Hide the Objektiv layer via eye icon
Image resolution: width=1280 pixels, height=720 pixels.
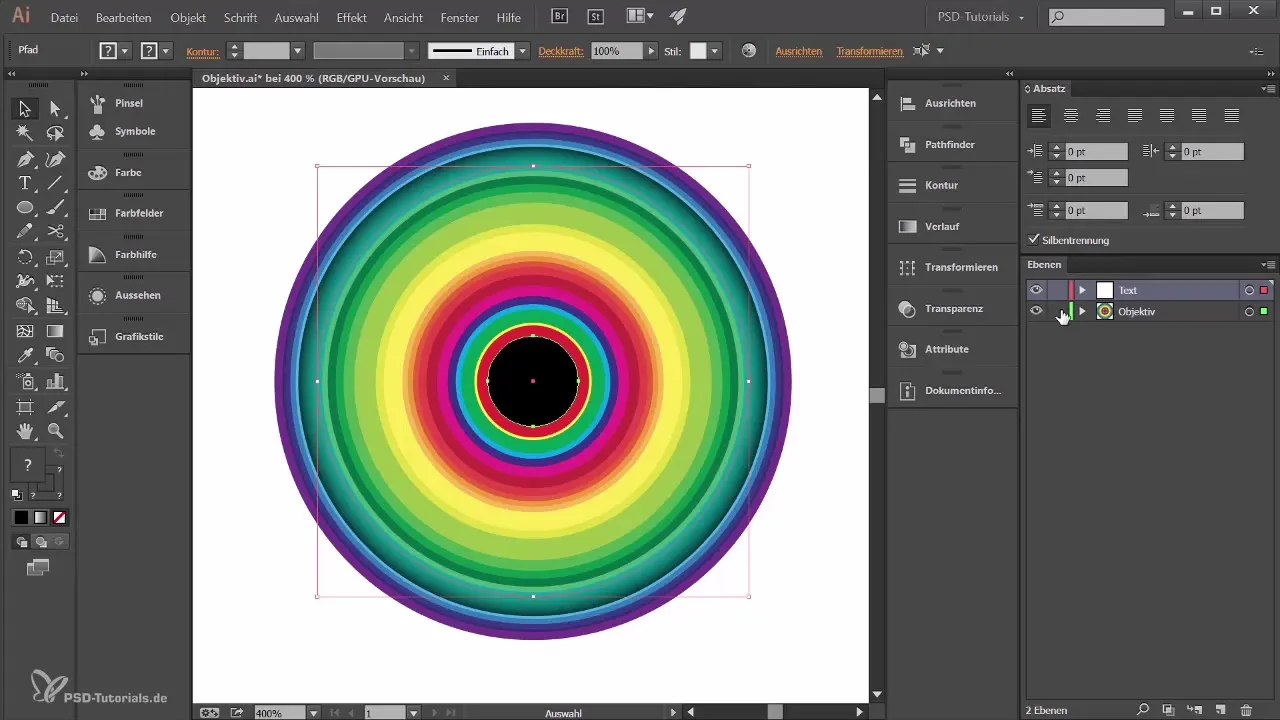pos(1036,311)
